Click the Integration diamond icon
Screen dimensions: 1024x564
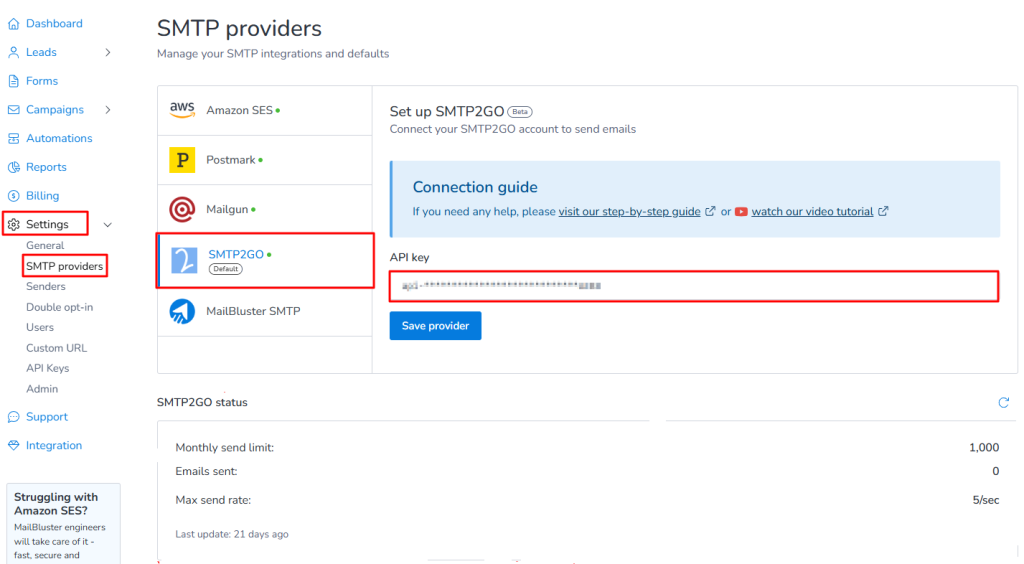14,446
